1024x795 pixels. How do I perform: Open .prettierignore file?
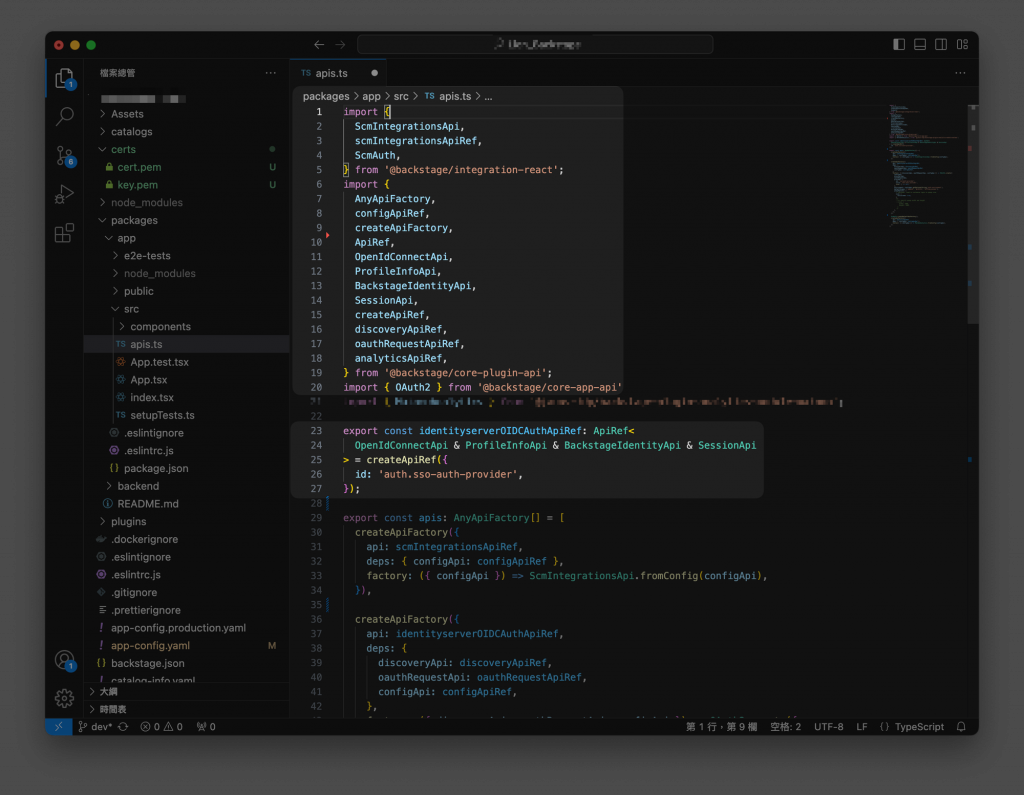coord(187,610)
